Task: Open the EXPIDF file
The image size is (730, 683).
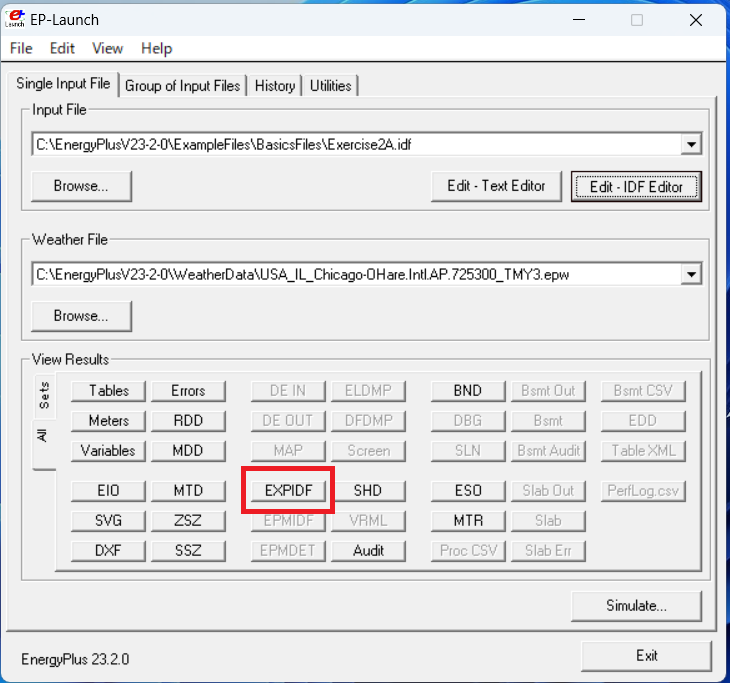Action: click(x=288, y=491)
